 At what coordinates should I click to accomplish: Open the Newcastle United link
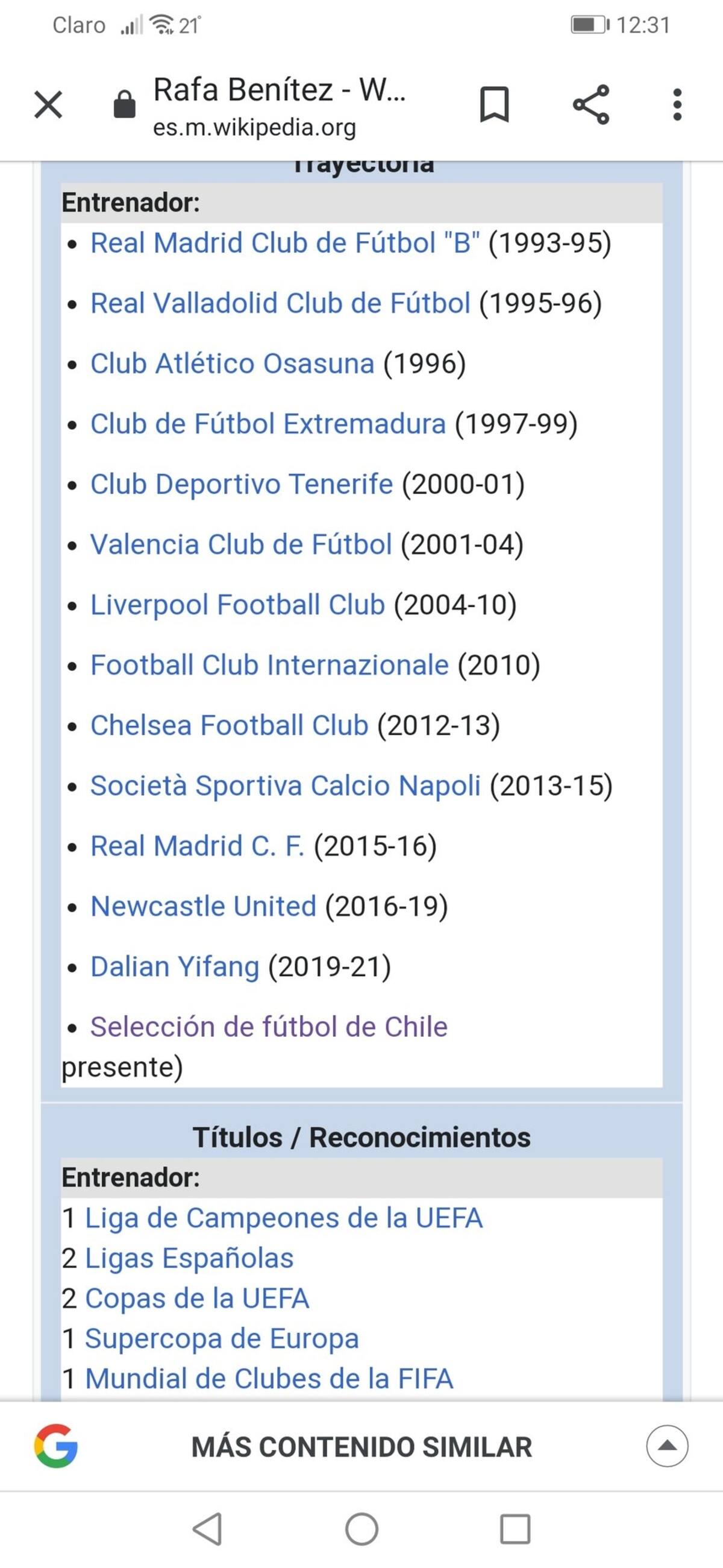click(x=203, y=905)
